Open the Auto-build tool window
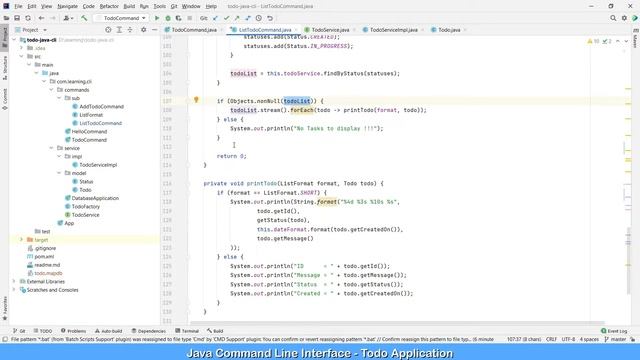 [109, 331]
